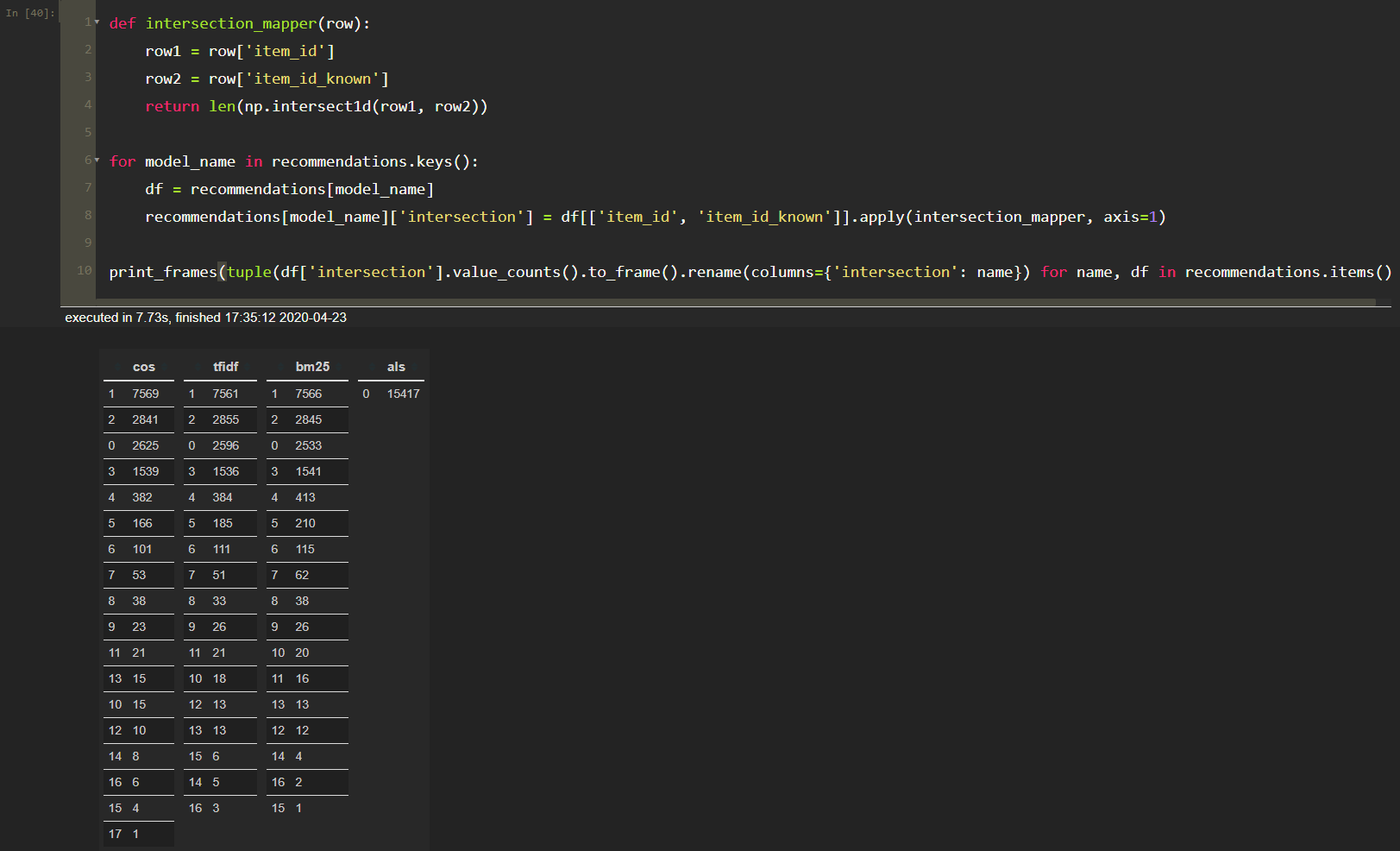Click the value 2533 in bm25 table

(x=309, y=445)
